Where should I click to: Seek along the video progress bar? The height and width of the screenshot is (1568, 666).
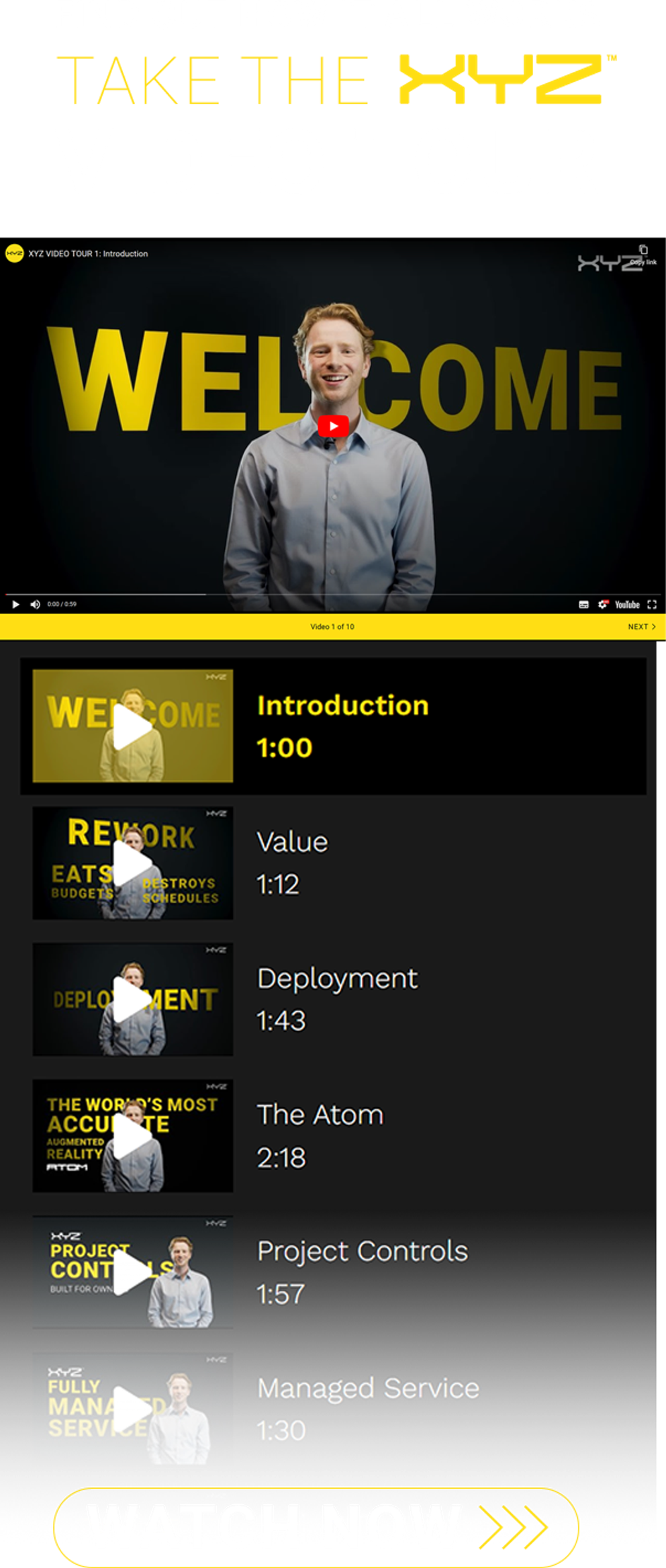coord(333,595)
